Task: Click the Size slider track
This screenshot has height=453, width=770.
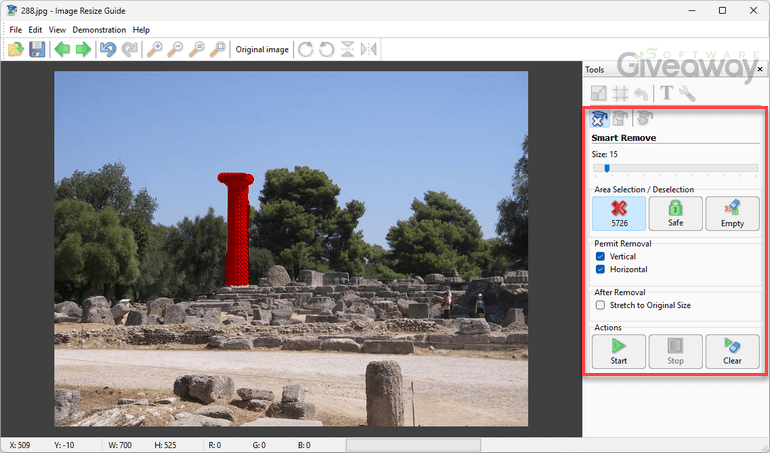Action: click(675, 168)
